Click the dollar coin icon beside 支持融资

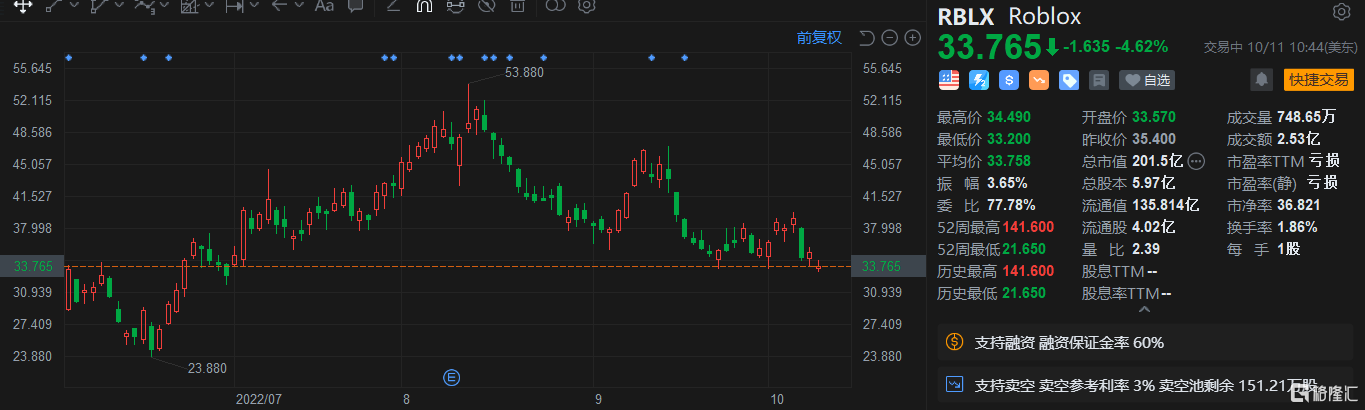pyautogui.click(x=954, y=342)
